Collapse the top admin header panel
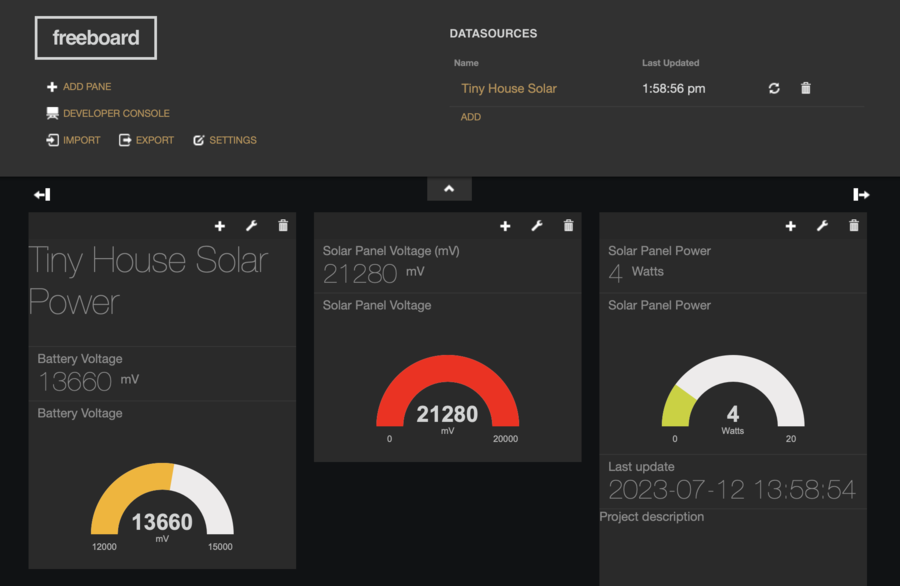This screenshot has height=586, width=900. [449, 189]
